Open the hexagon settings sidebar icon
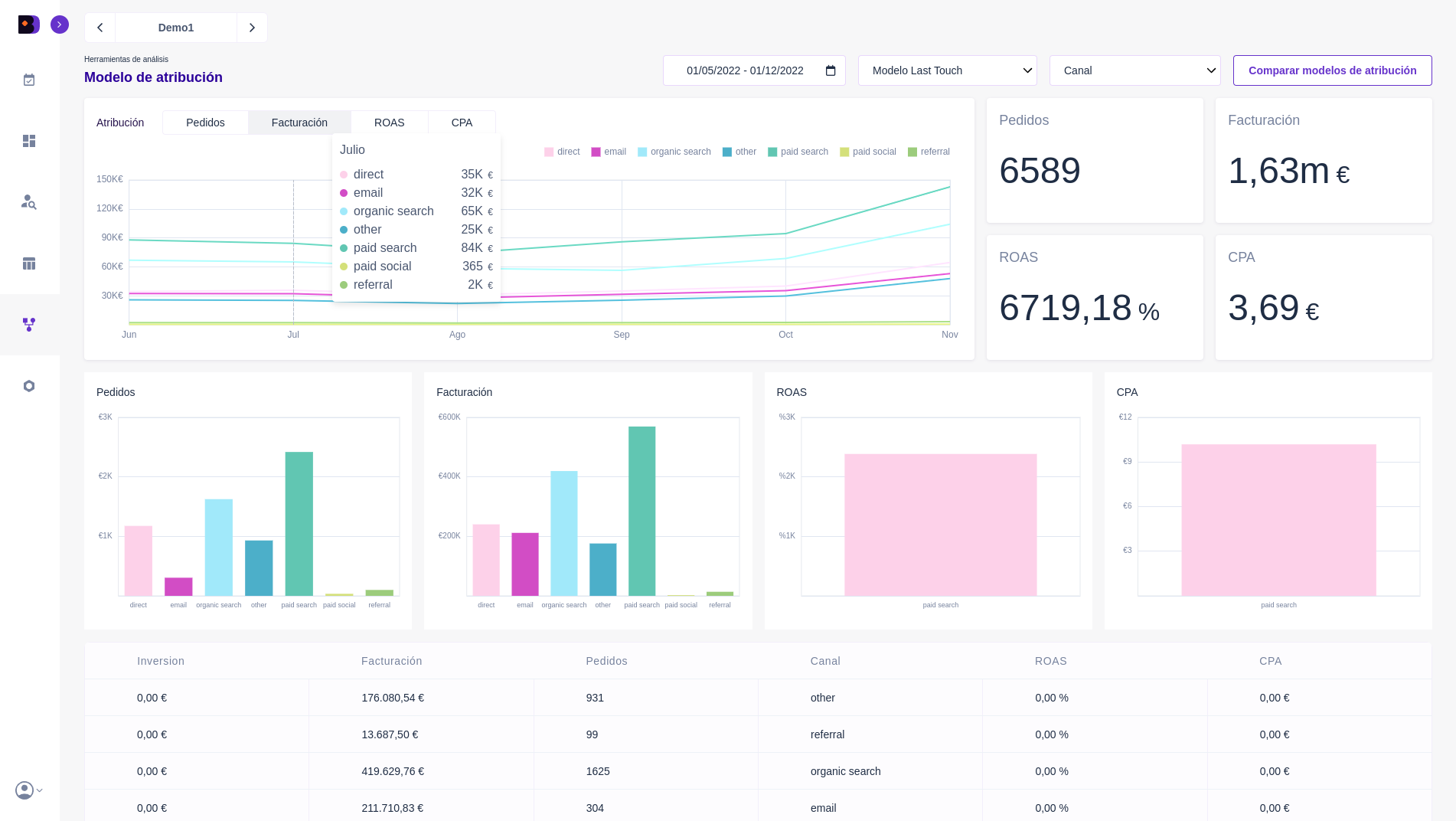The image size is (1456, 821). coord(29,386)
